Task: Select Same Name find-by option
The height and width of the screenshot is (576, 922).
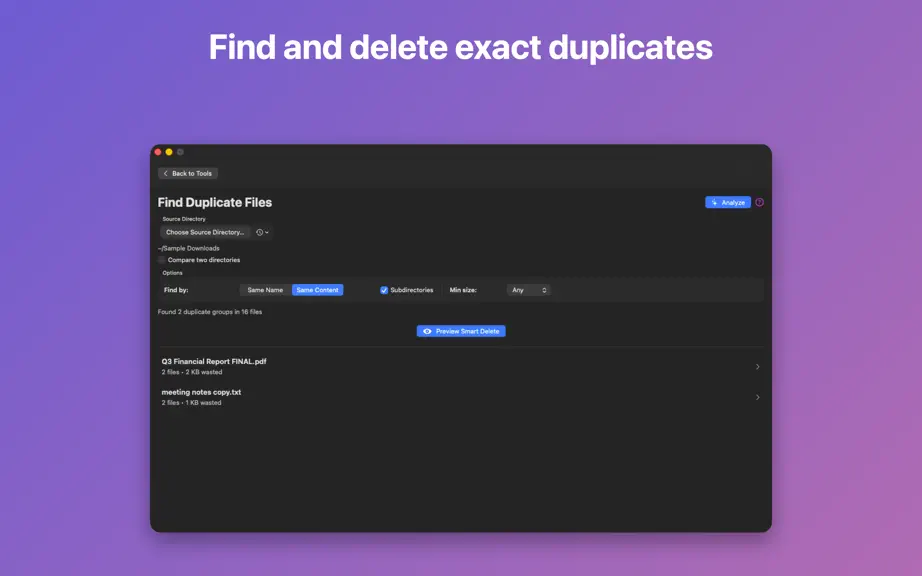Action: 265,290
